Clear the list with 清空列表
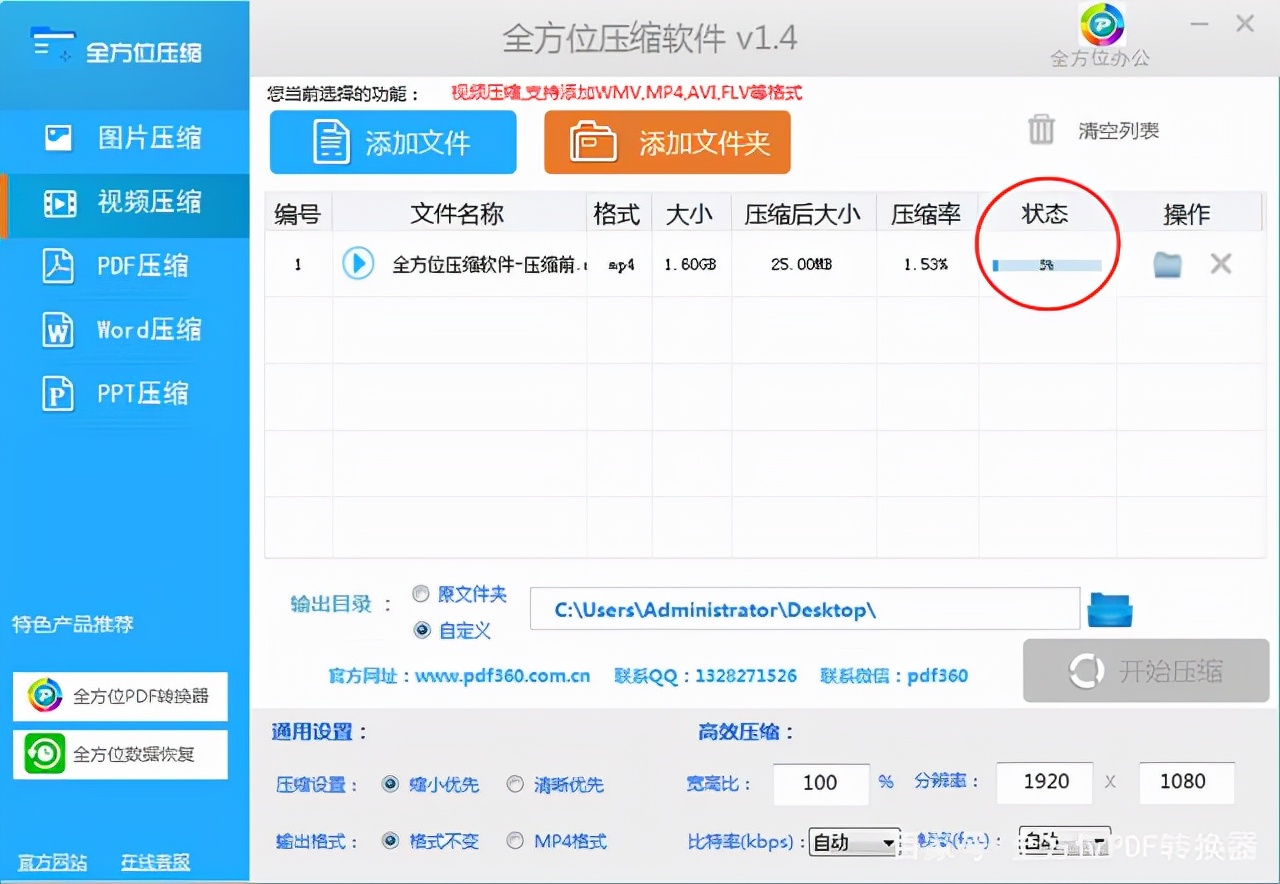The image size is (1280, 884). click(1119, 131)
